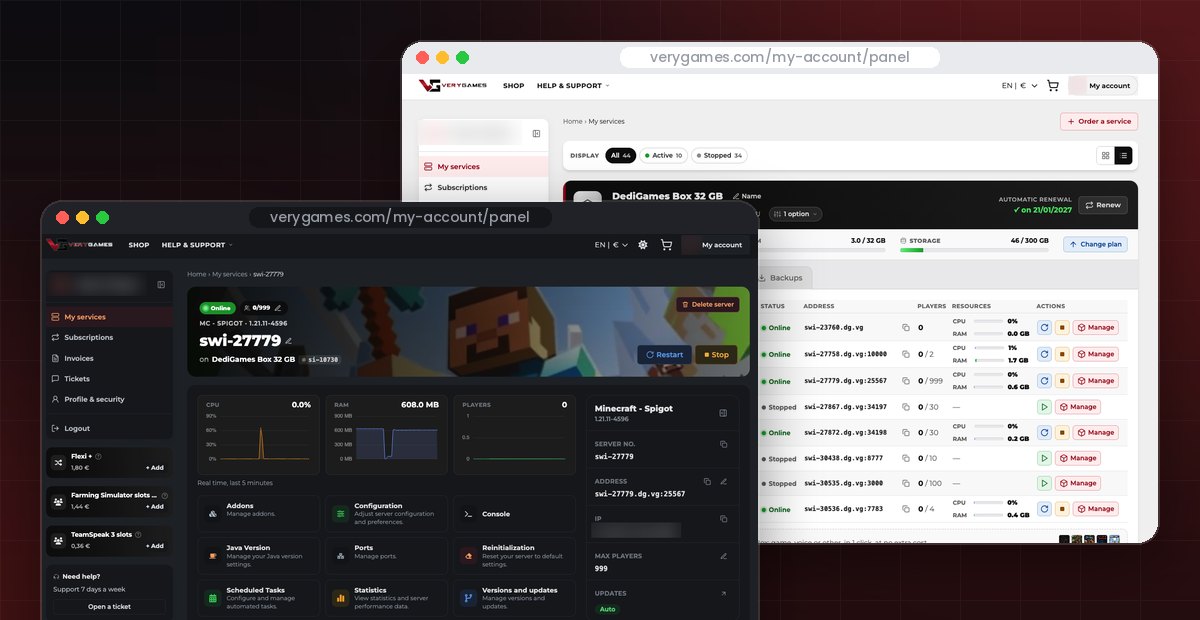This screenshot has height=620, width=1200.
Task: Open Subscriptions in the light window sidebar
Action: 484,187
